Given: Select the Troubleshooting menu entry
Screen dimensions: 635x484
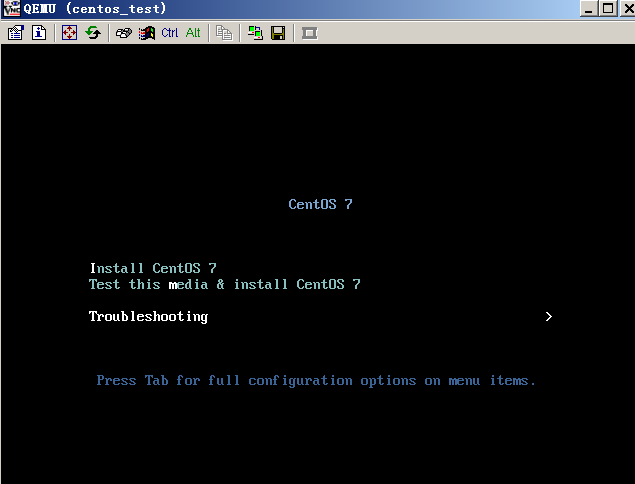Looking at the screenshot, I should click(x=148, y=316).
